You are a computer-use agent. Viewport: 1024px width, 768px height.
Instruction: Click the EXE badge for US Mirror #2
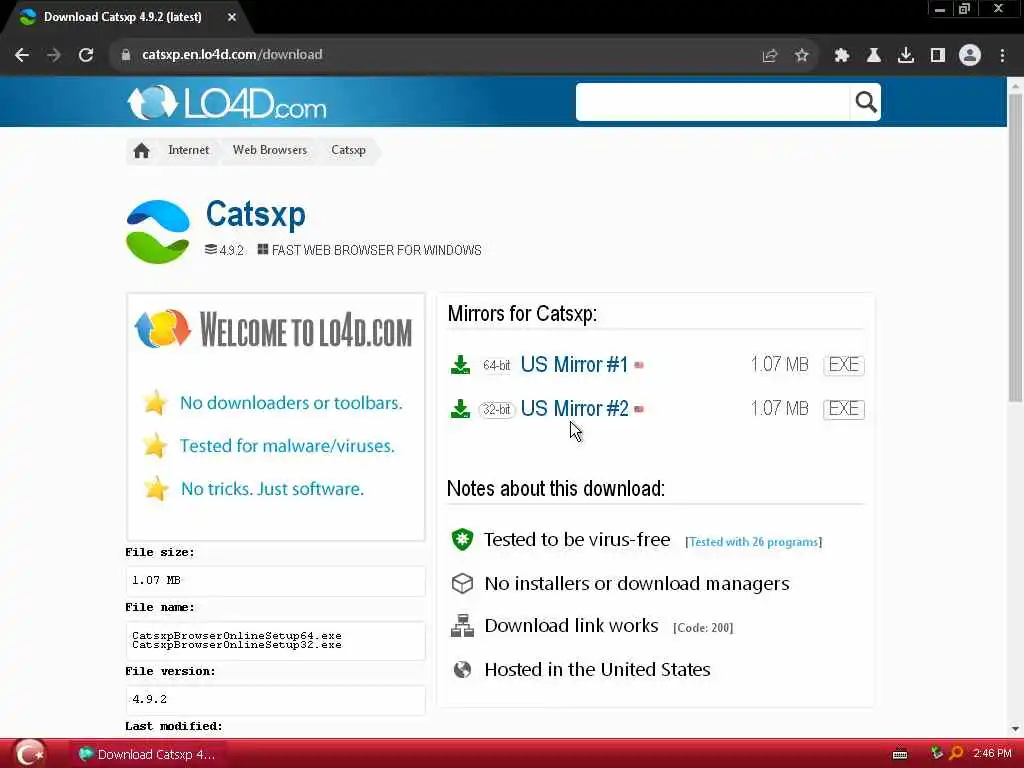tap(844, 409)
